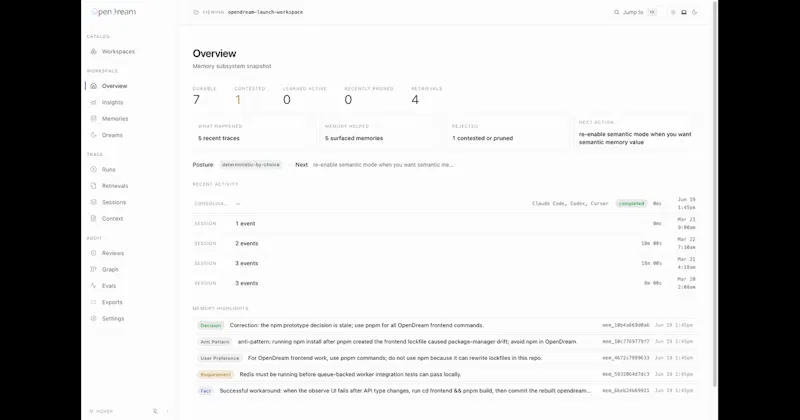Click the Overview home icon
This screenshot has width=800, height=420.
(93, 86)
